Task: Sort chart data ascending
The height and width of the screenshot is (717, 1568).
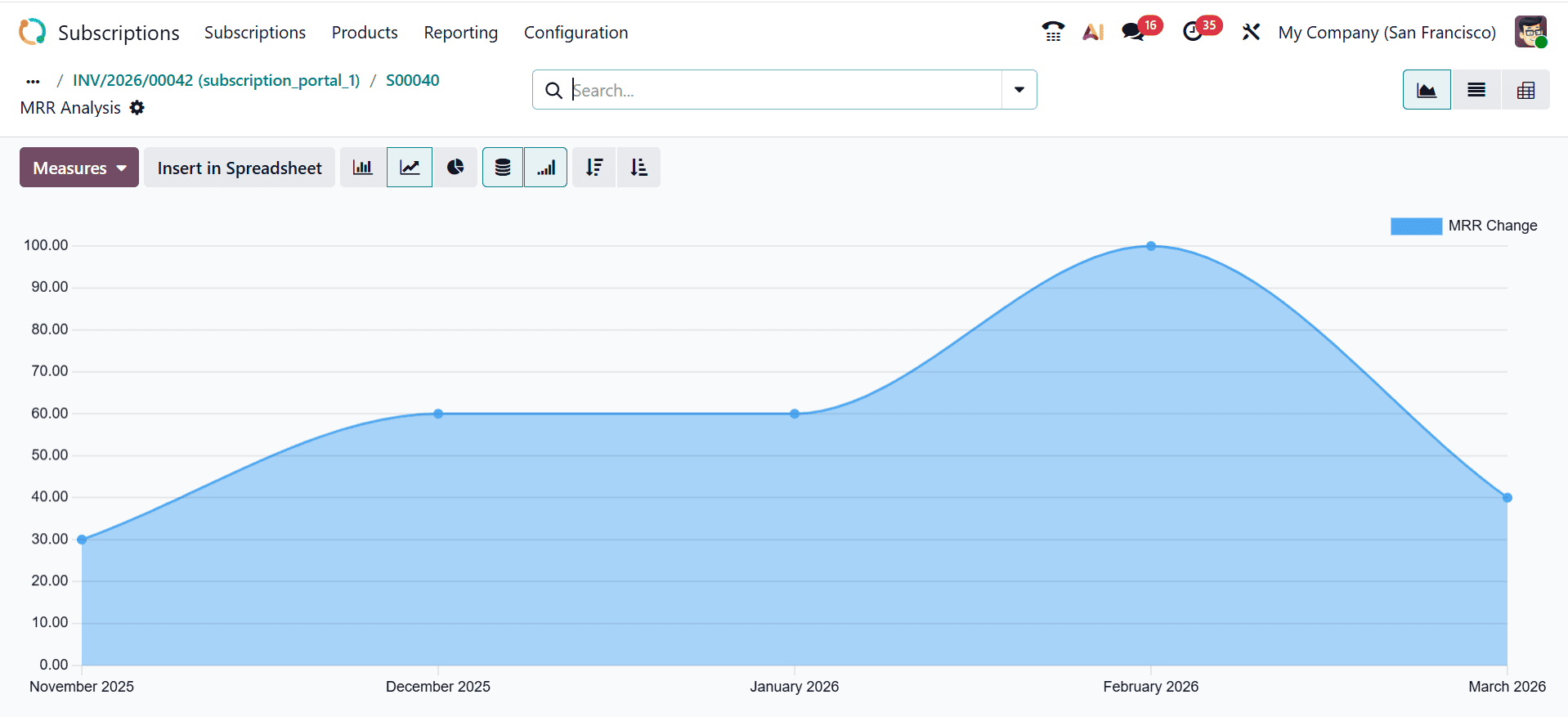Action: 638,168
